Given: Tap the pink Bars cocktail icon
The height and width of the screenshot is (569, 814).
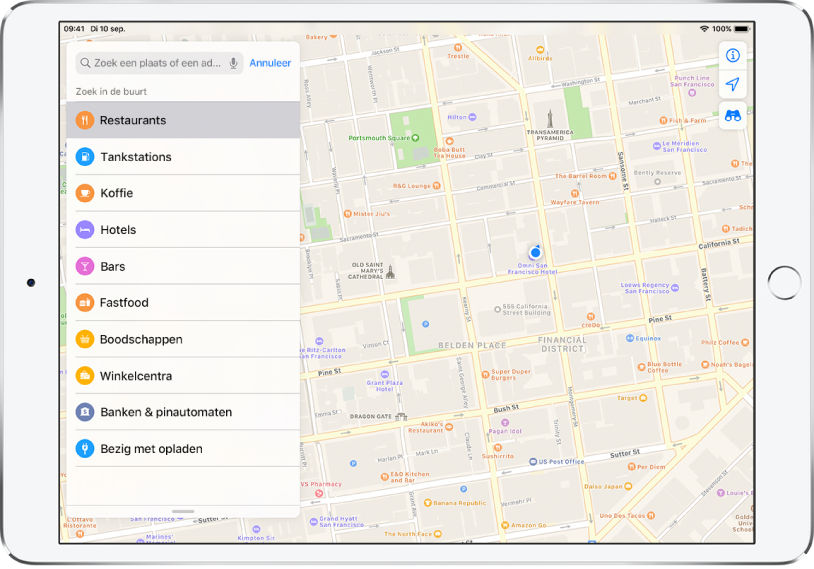Looking at the screenshot, I should (85, 267).
